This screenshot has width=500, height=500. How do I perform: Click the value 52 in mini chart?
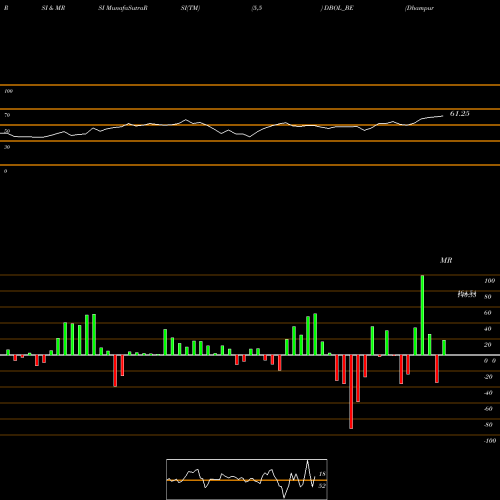322,486
